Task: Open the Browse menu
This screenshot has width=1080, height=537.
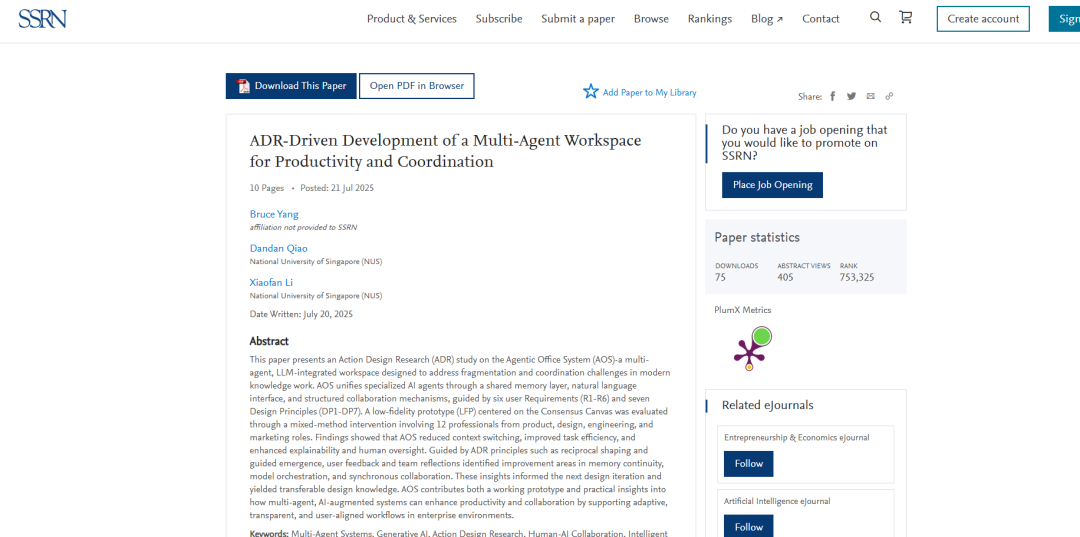Action: coord(651,19)
